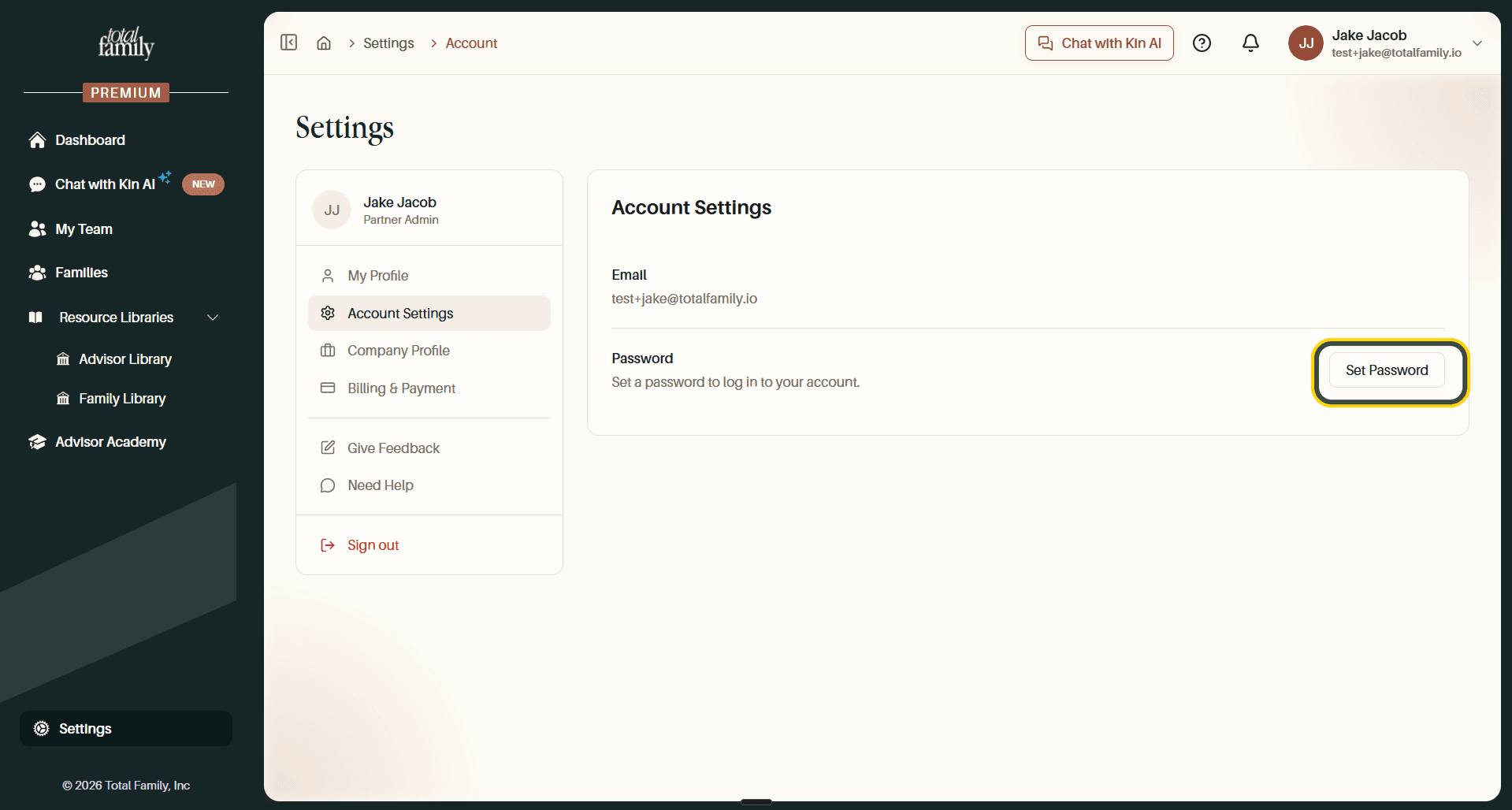Click the NEW badge next to Kin AI

(203, 184)
